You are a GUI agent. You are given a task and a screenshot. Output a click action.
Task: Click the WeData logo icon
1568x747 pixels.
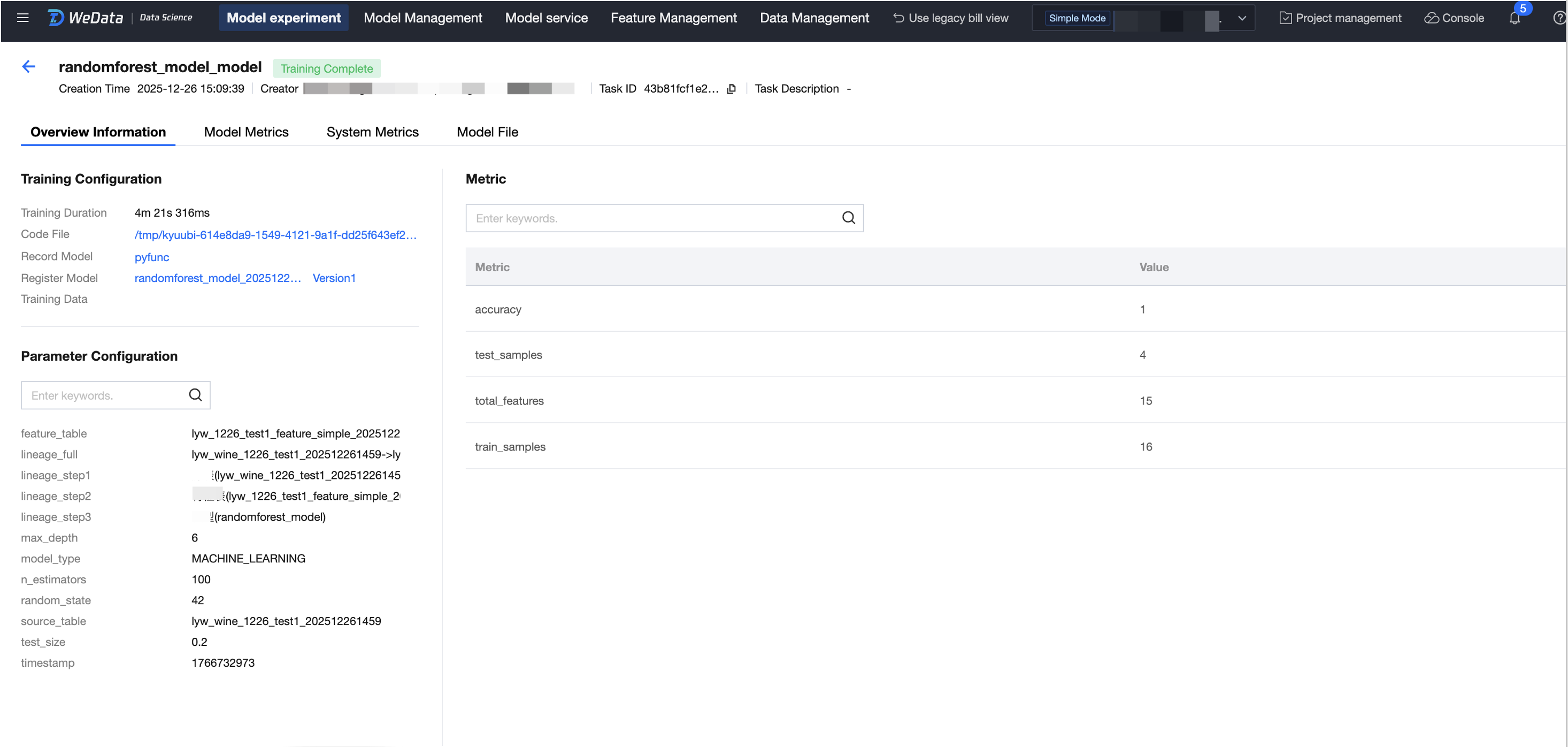tap(56, 18)
